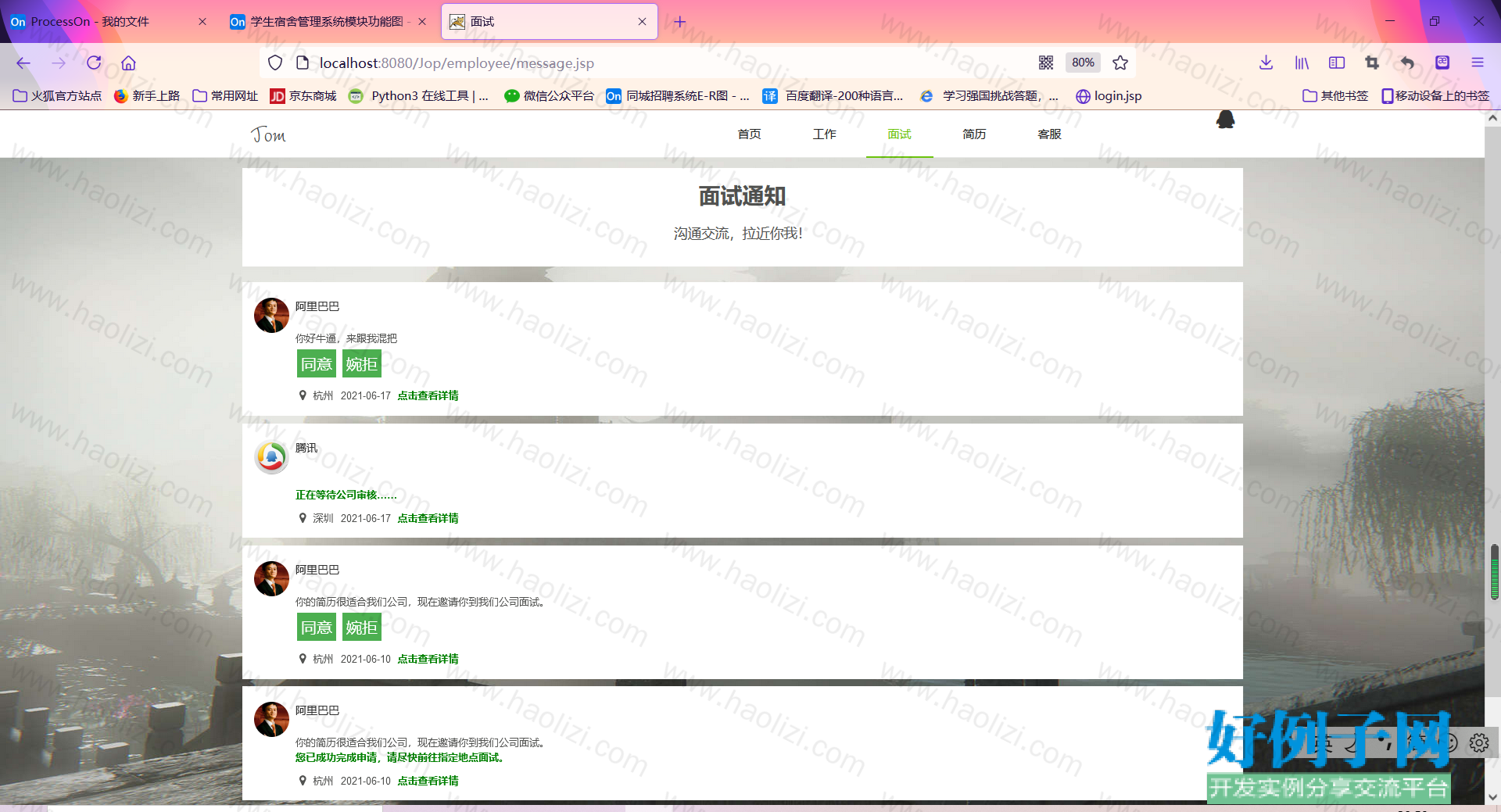Open 面试 in site navigation

click(x=899, y=134)
